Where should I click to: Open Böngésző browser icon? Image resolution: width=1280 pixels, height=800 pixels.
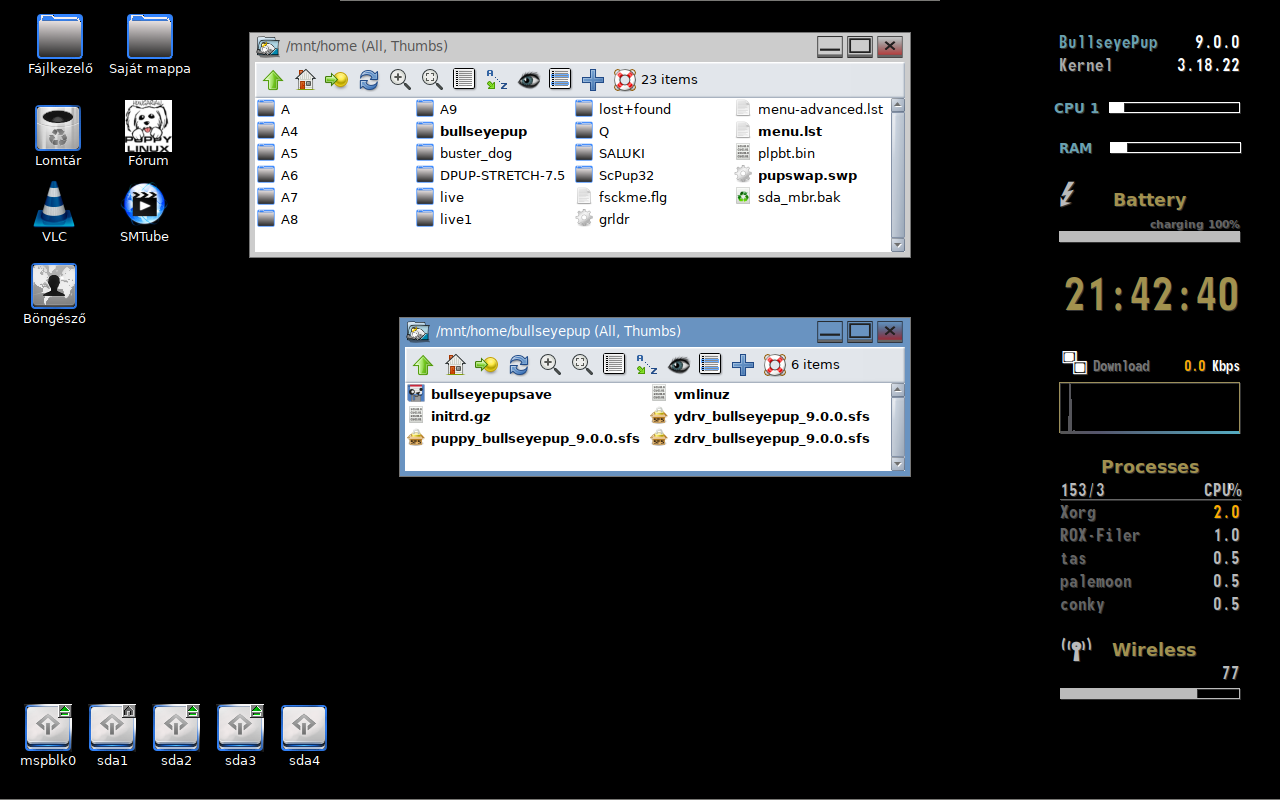click(54, 287)
